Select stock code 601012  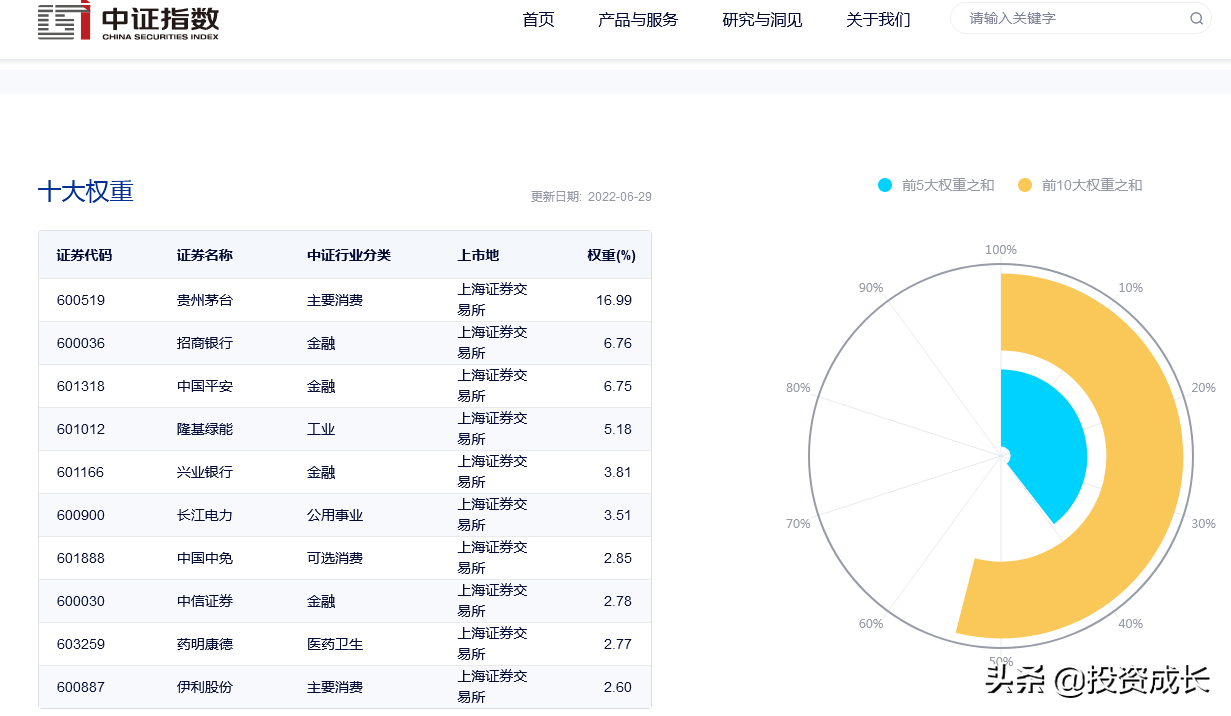pyautogui.click(x=81, y=429)
